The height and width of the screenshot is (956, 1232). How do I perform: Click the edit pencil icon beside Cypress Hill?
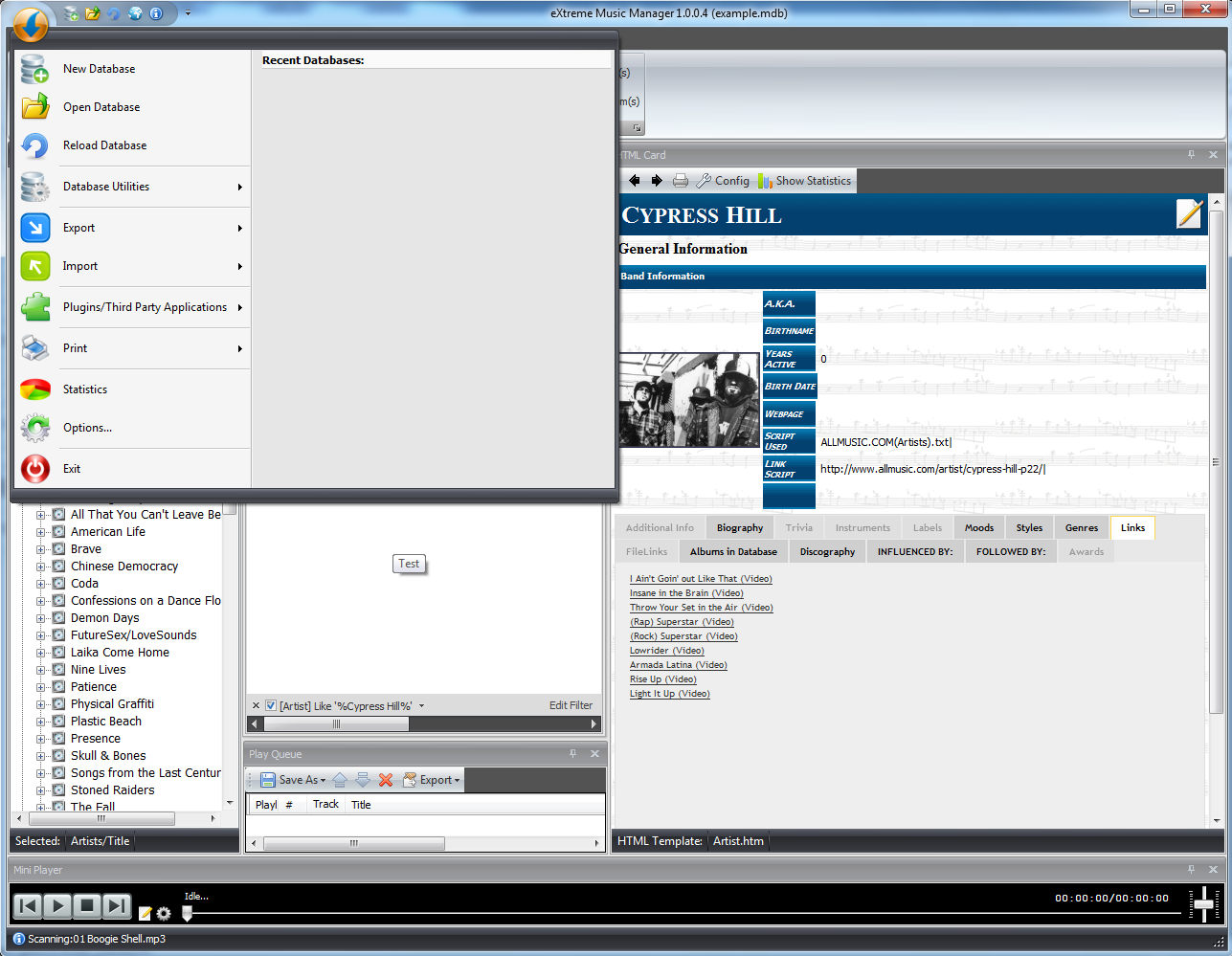1189,213
